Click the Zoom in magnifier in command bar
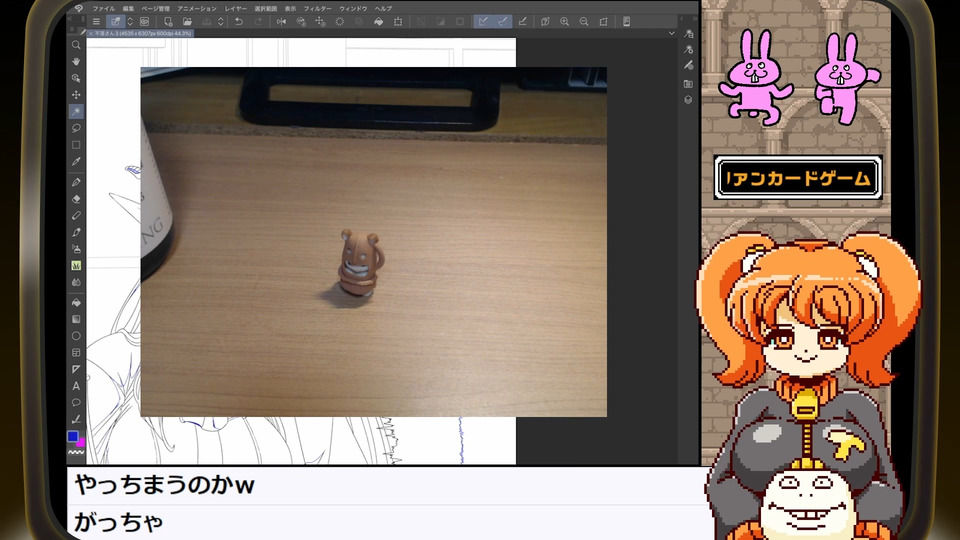This screenshot has width=960, height=540. (x=564, y=21)
